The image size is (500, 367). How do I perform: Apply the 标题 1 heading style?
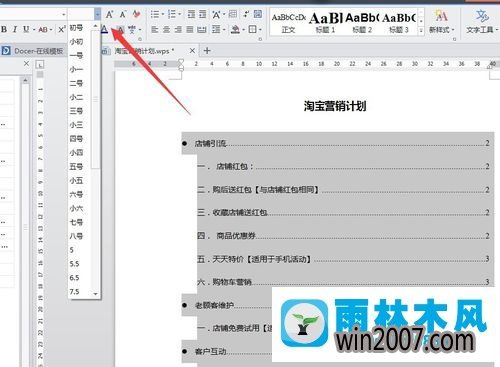click(x=325, y=22)
